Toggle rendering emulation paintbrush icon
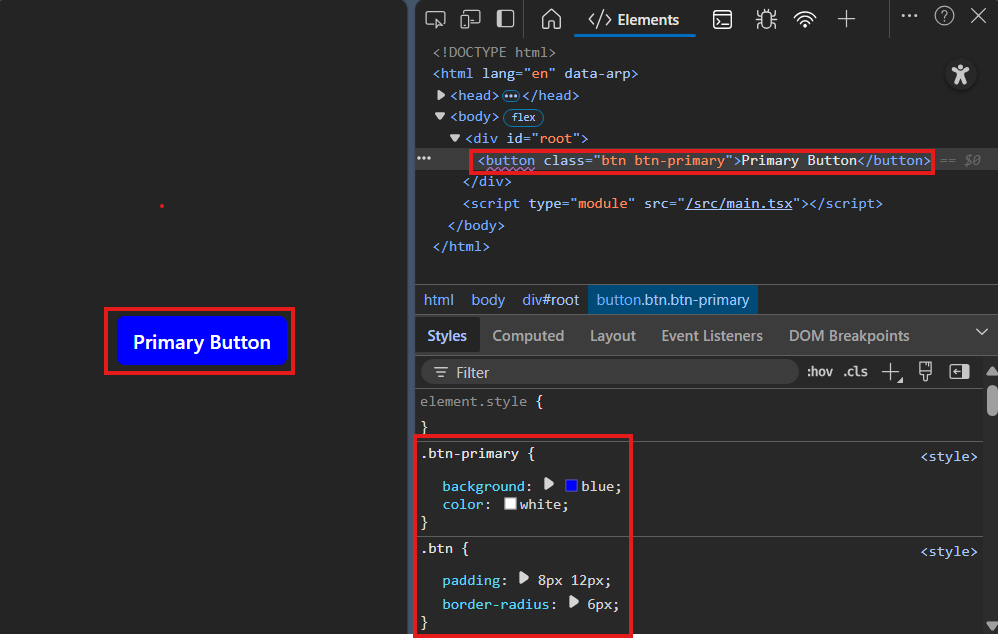The height and width of the screenshot is (639, 998). pyautogui.click(x=925, y=372)
